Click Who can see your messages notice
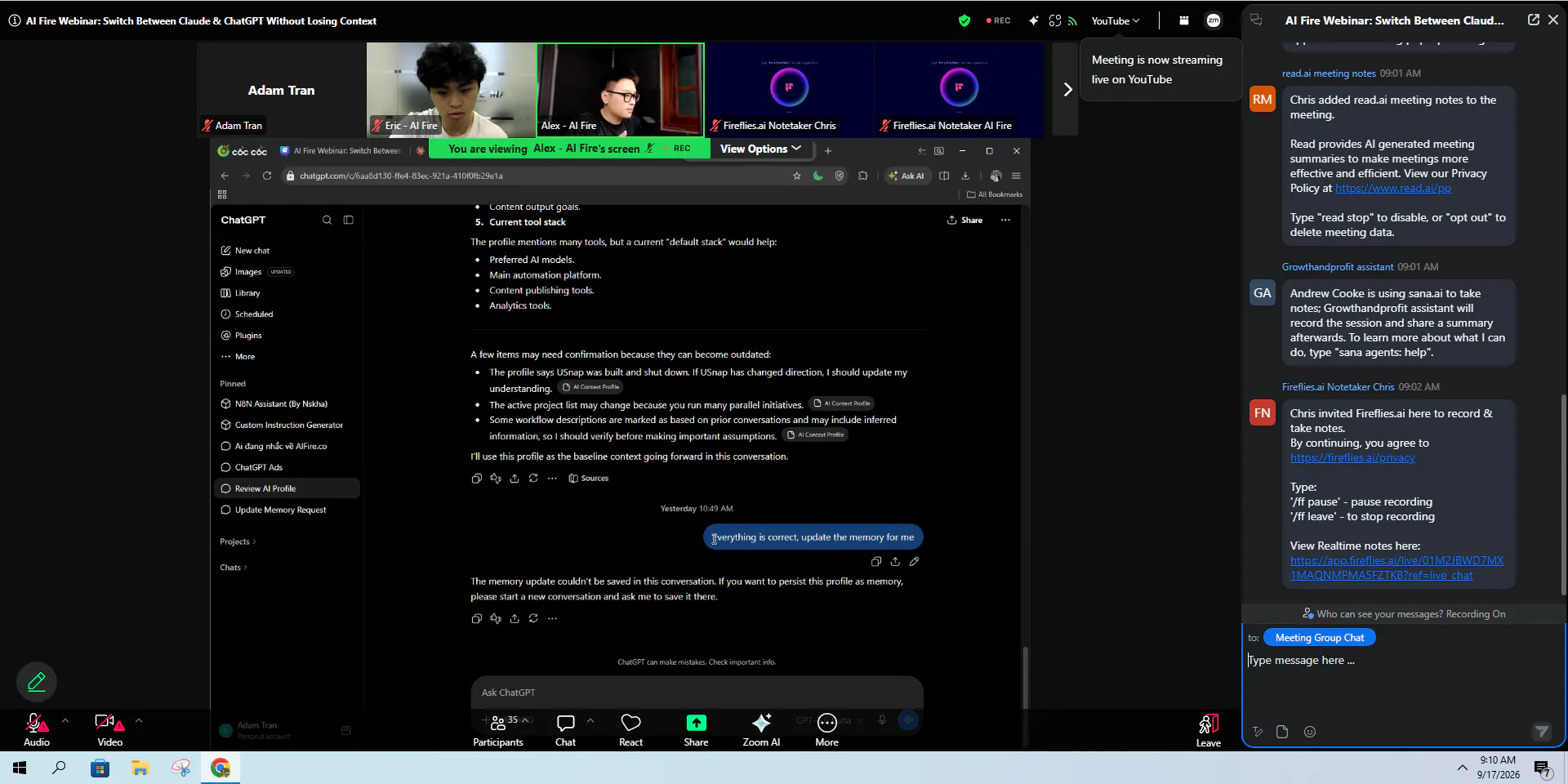This screenshot has width=1568, height=784. [x=1404, y=614]
